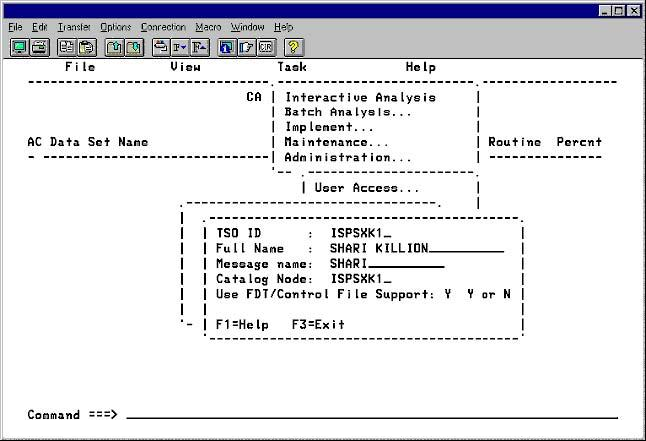The height and width of the screenshot is (441, 646).
Task: Choose Batch Analysis... from Task pulldown
Action: pyautogui.click(x=348, y=112)
